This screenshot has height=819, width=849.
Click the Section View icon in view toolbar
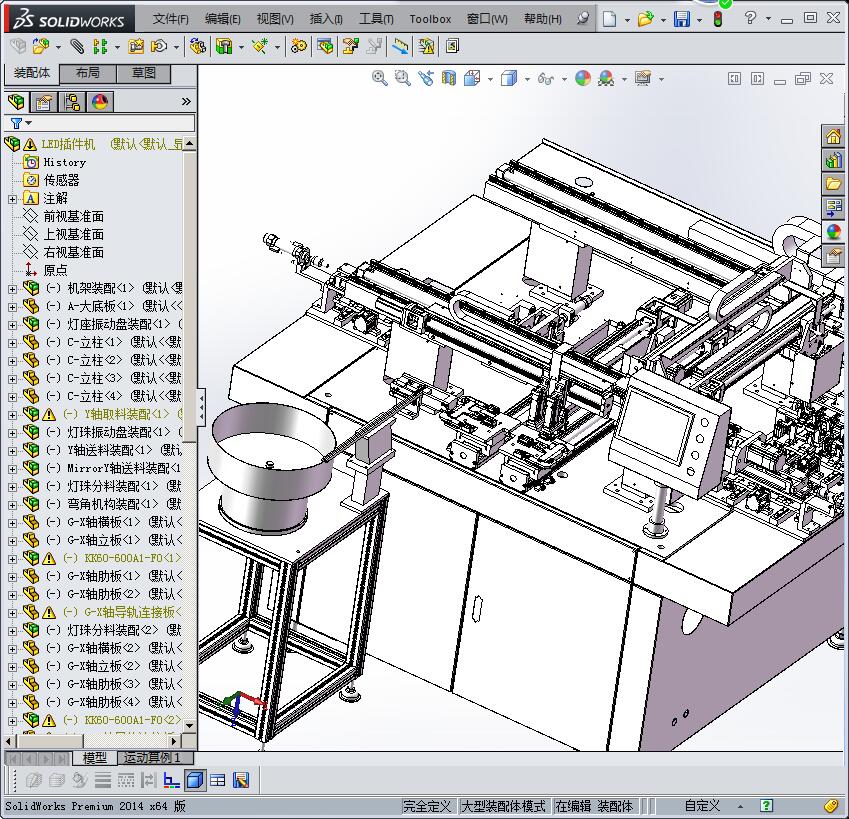pos(449,78)
